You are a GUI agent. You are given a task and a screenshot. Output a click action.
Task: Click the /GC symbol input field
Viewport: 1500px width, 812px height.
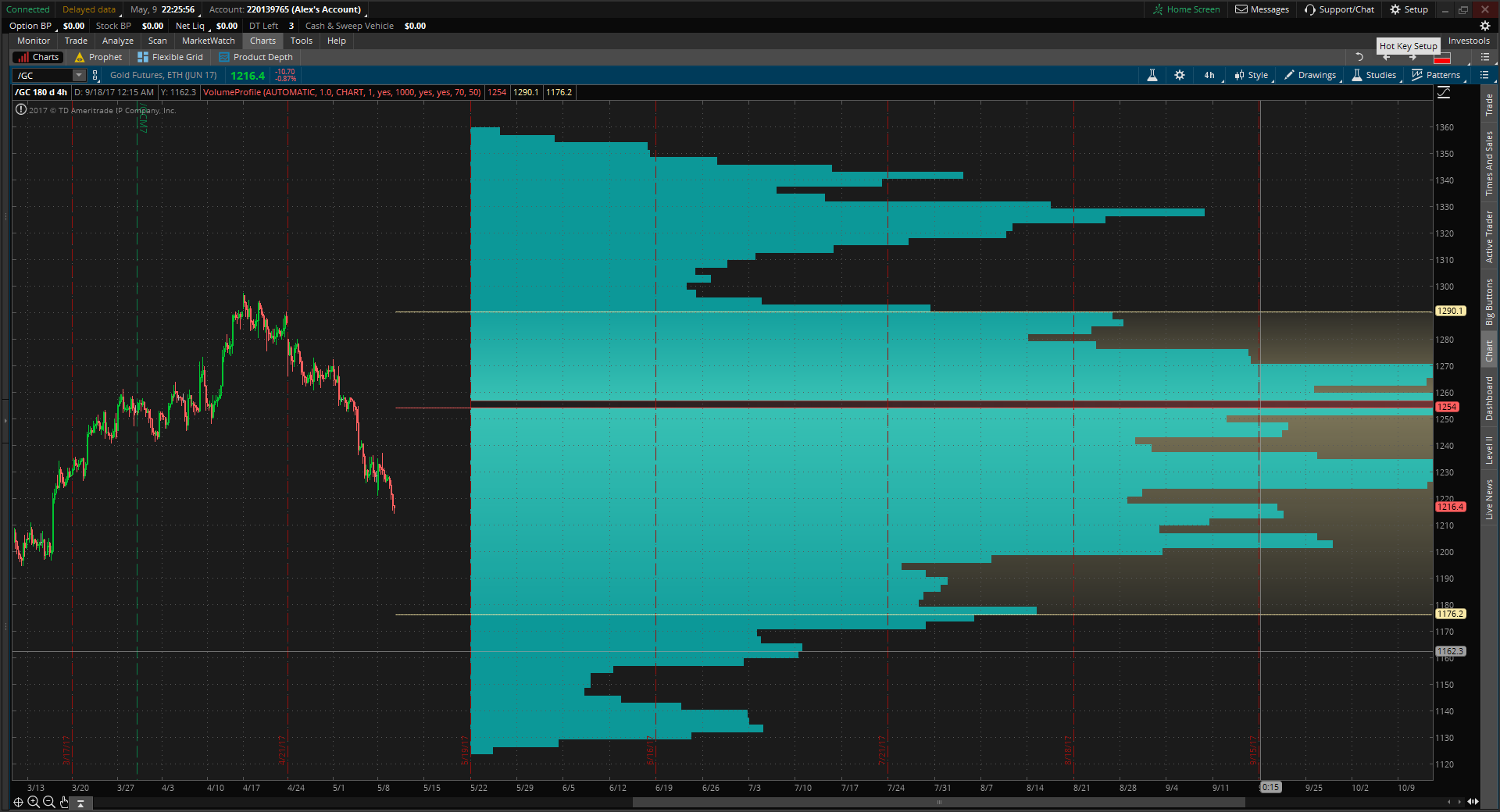coord(43,76)
